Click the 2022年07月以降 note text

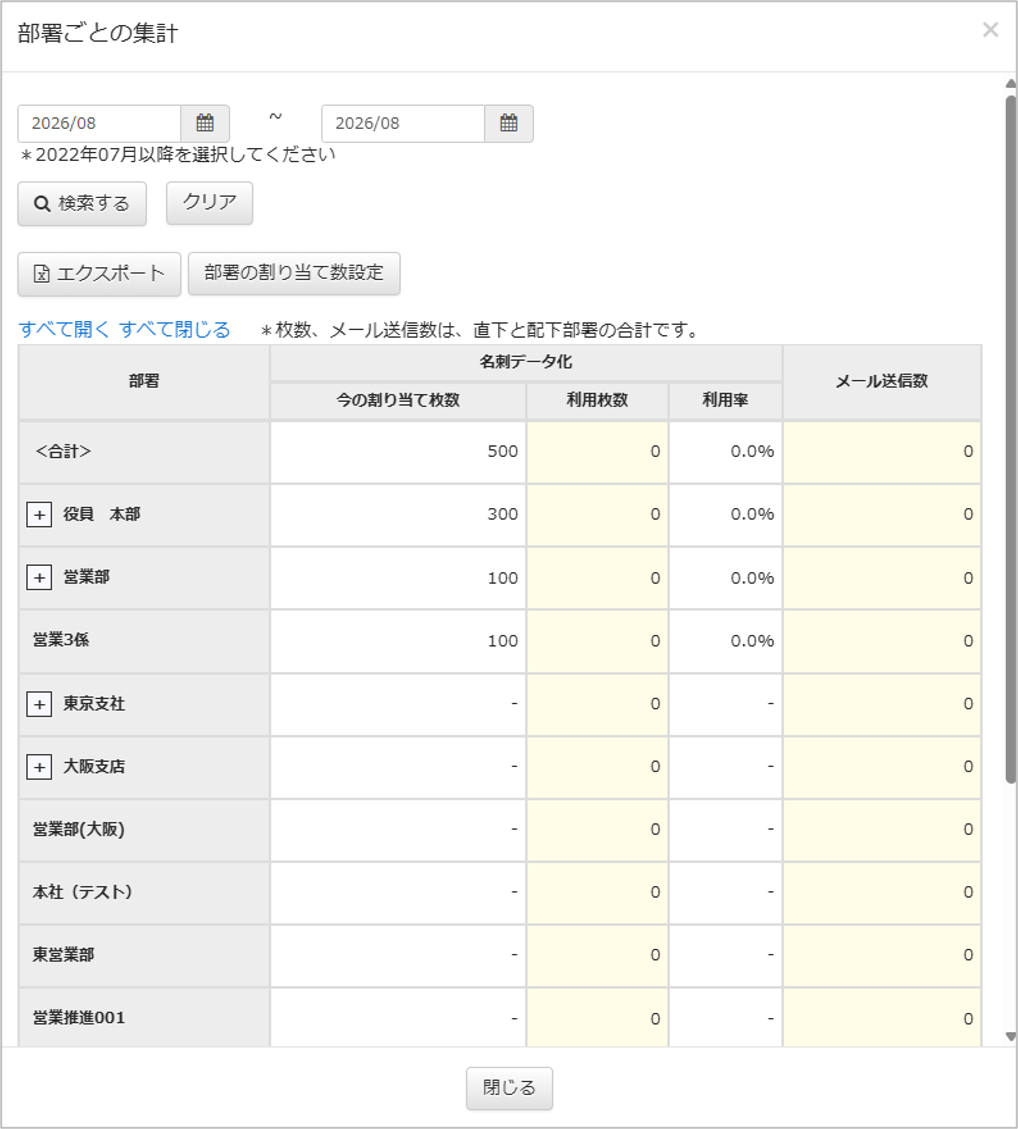(x=179, y=155)
